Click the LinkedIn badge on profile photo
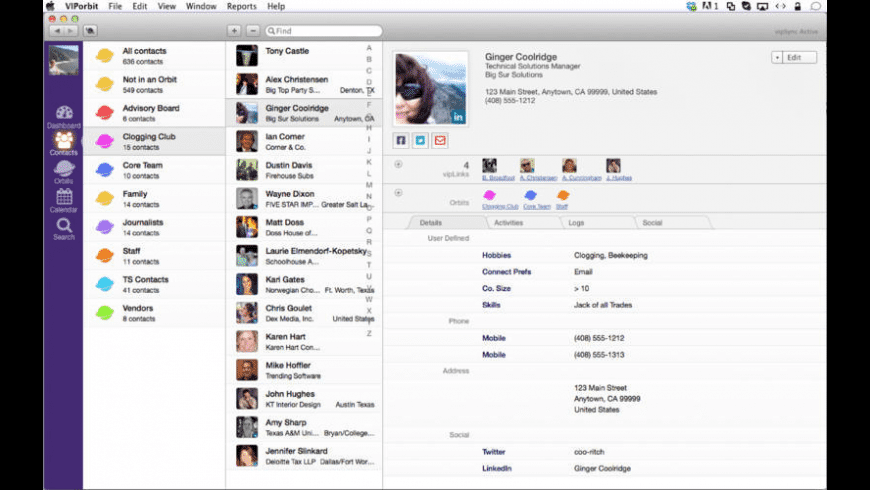This screenshot has width=870, height=490. (458, 117)
